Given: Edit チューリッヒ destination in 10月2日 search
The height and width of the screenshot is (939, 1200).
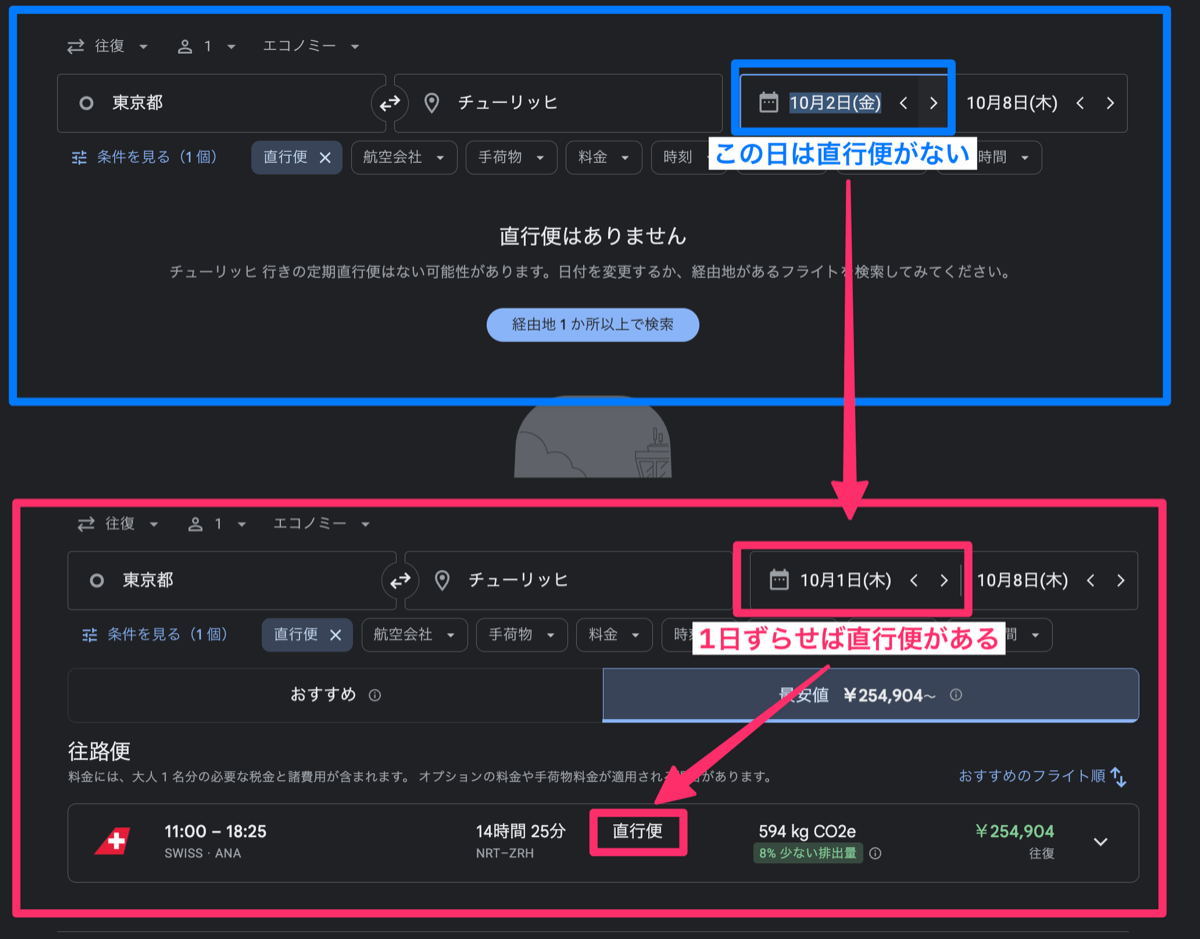Looking at the screenshot, I should [558, 103].
